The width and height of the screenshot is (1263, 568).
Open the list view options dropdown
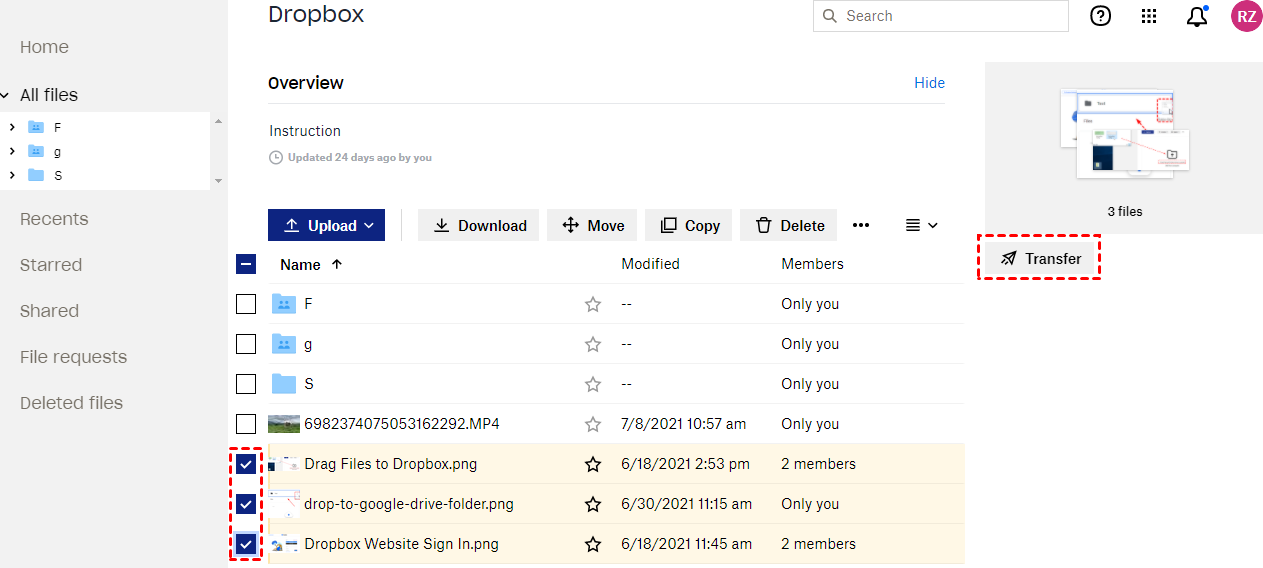921,225
